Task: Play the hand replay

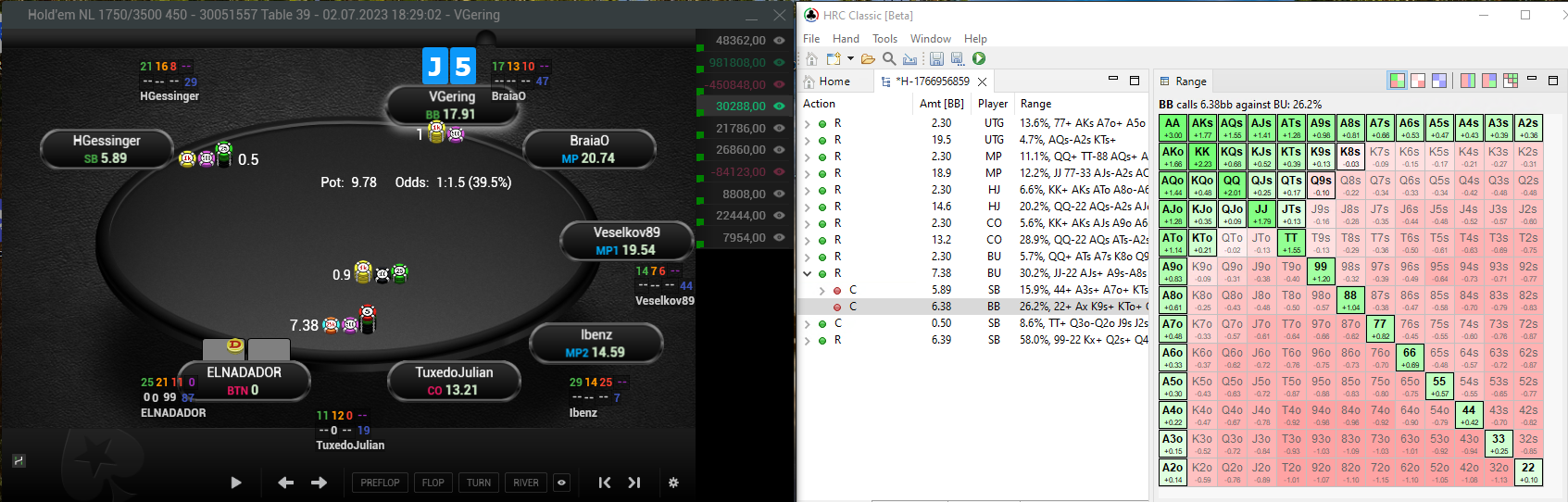Action: (236, 483)
